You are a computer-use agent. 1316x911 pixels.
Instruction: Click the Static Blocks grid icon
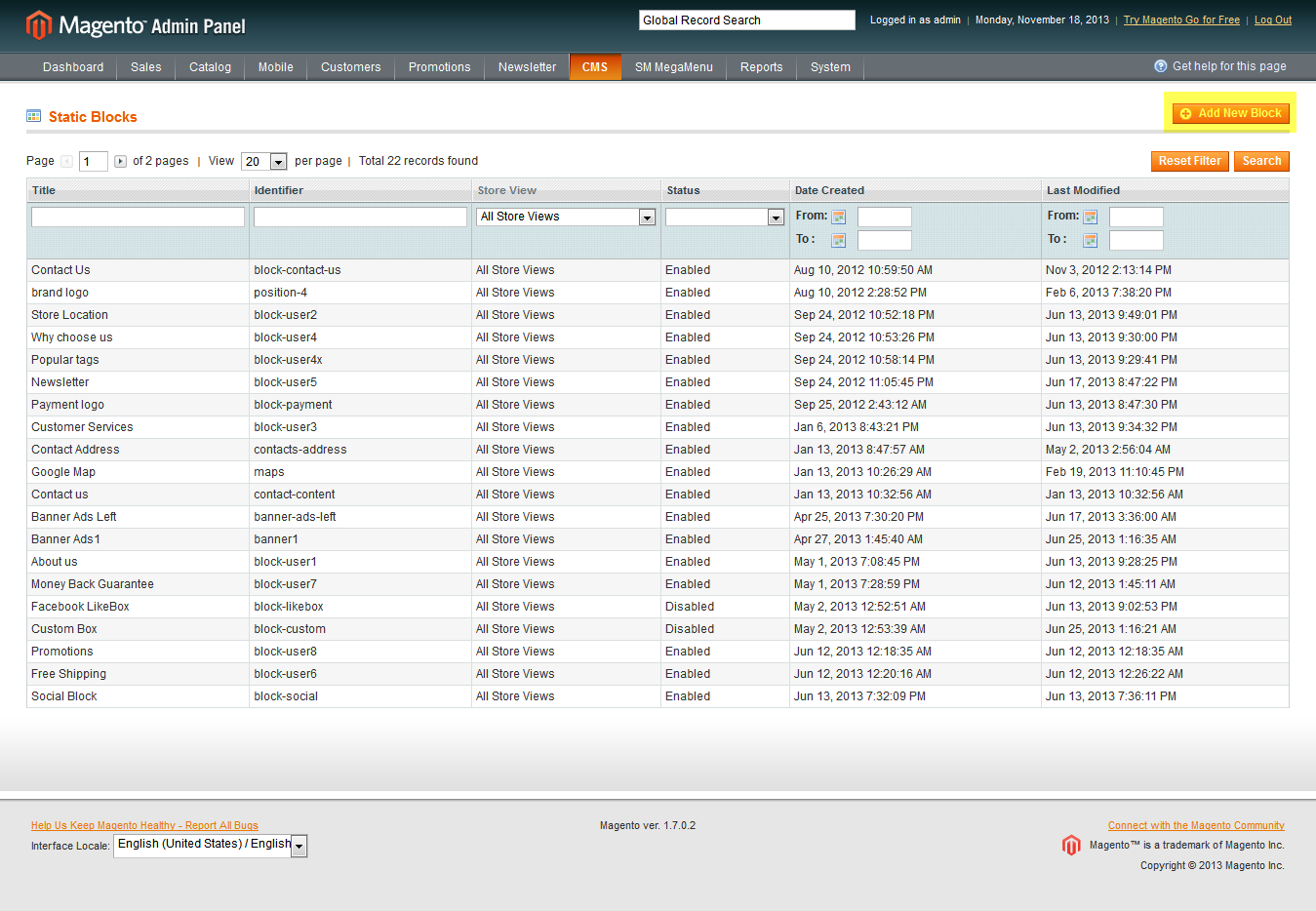(x=34, y=116)
